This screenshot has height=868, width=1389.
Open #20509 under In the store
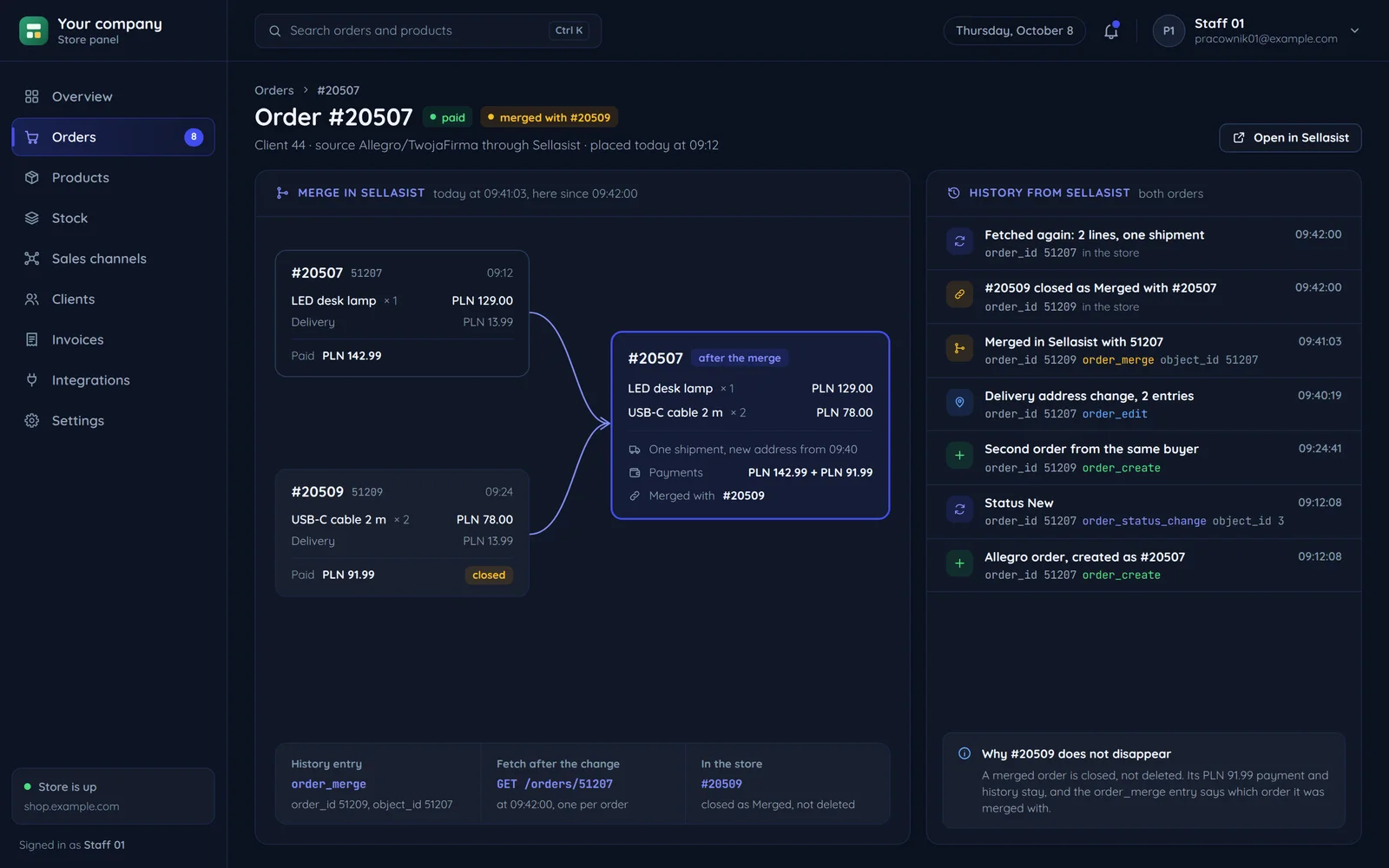[x=721, y=784]
